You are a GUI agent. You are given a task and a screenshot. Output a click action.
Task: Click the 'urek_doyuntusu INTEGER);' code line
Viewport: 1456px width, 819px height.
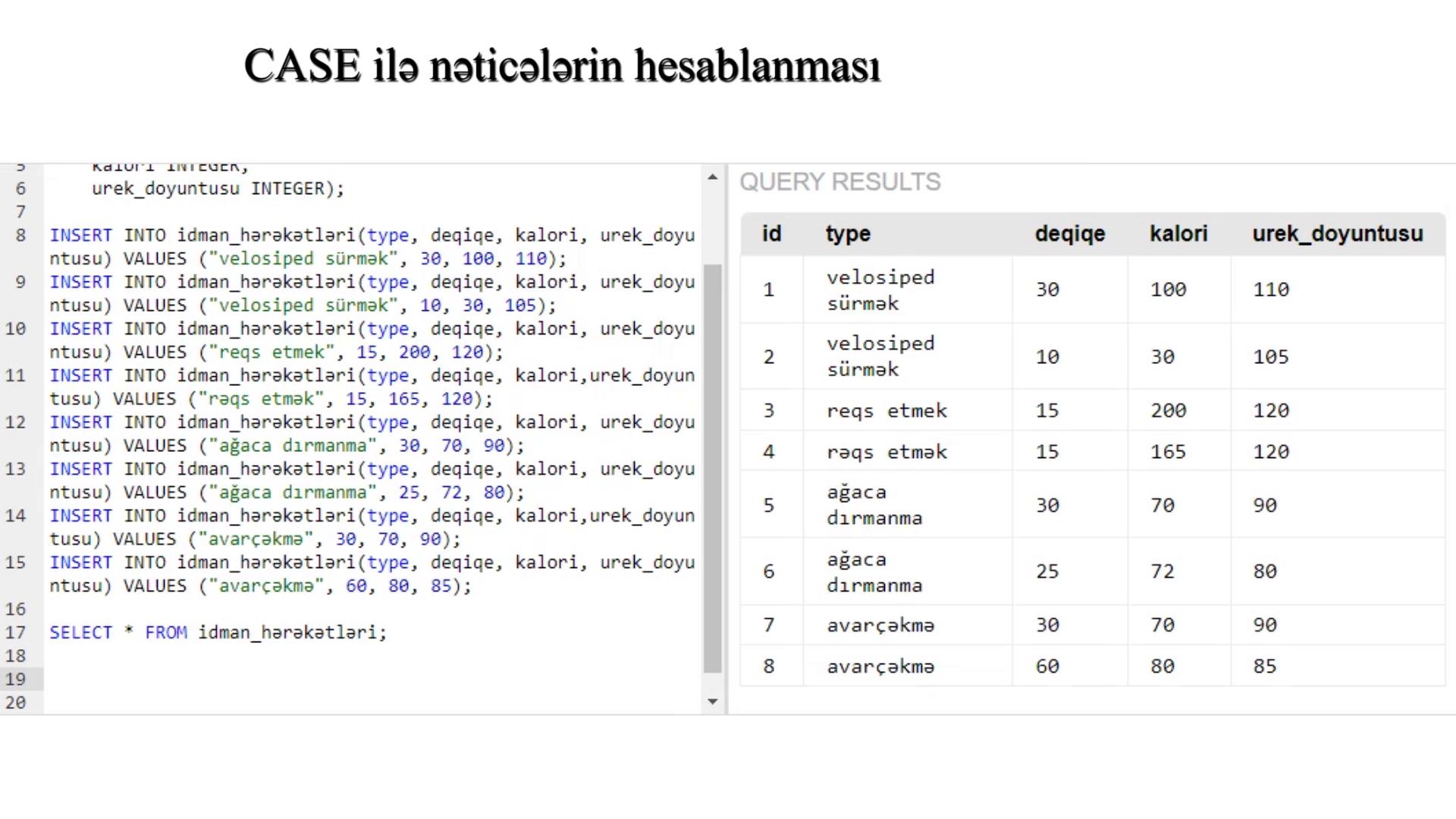point(218,188)
